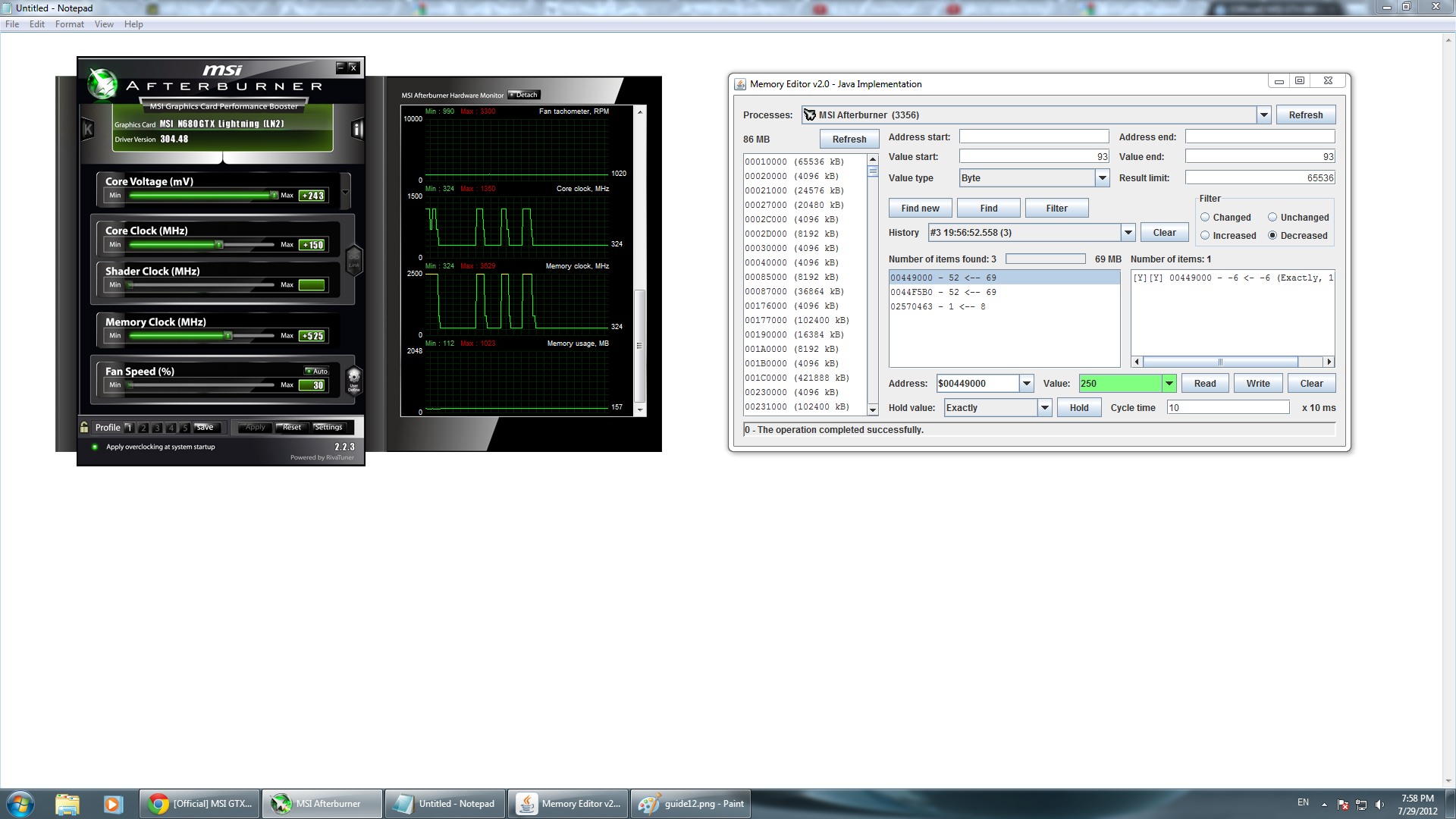Click the Filter button in Memory Editor
The width and height of the screenshot is (1456, 819).
point(1056,209)
